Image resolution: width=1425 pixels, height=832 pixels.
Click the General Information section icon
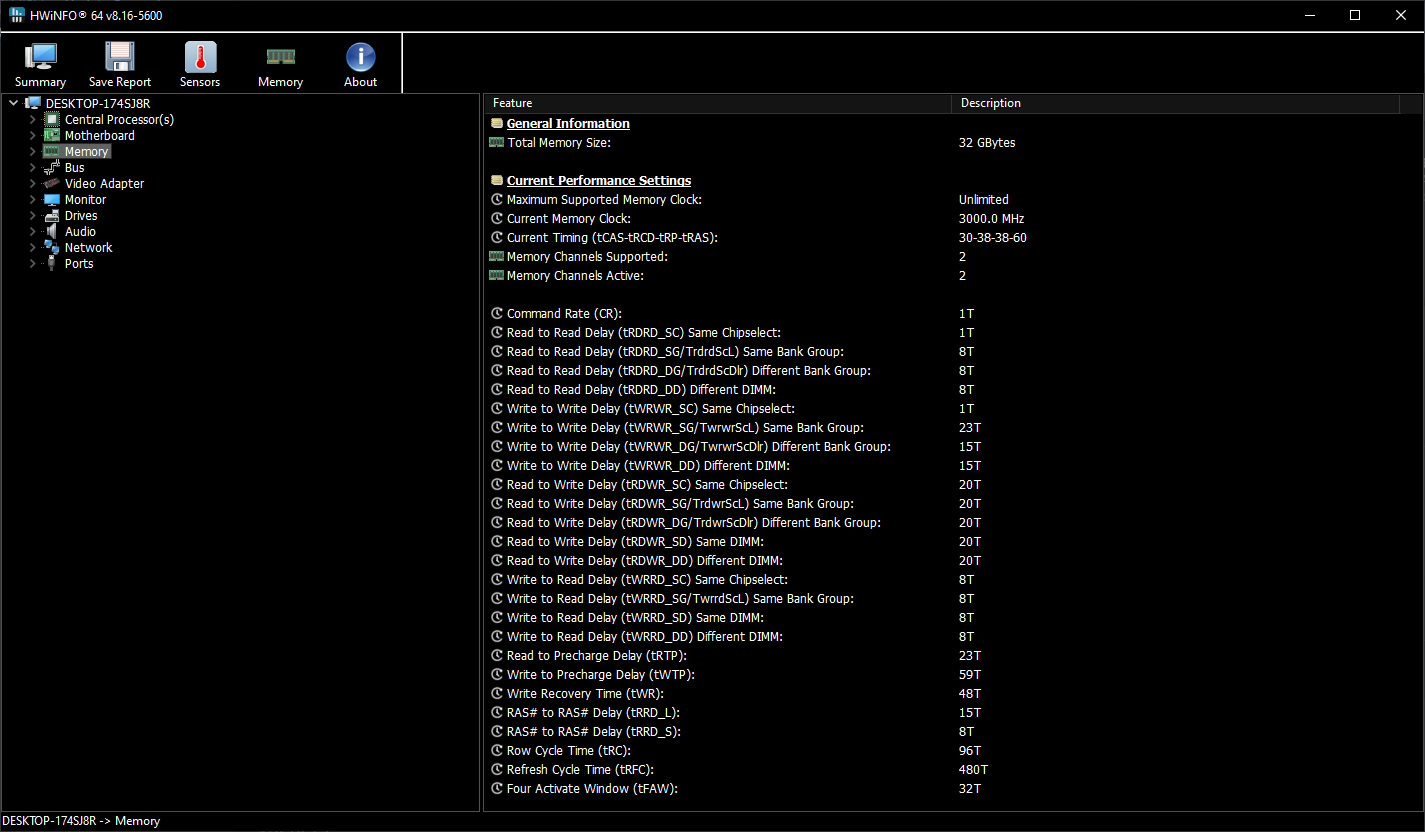pyautogui.click(x=496, y=124)
